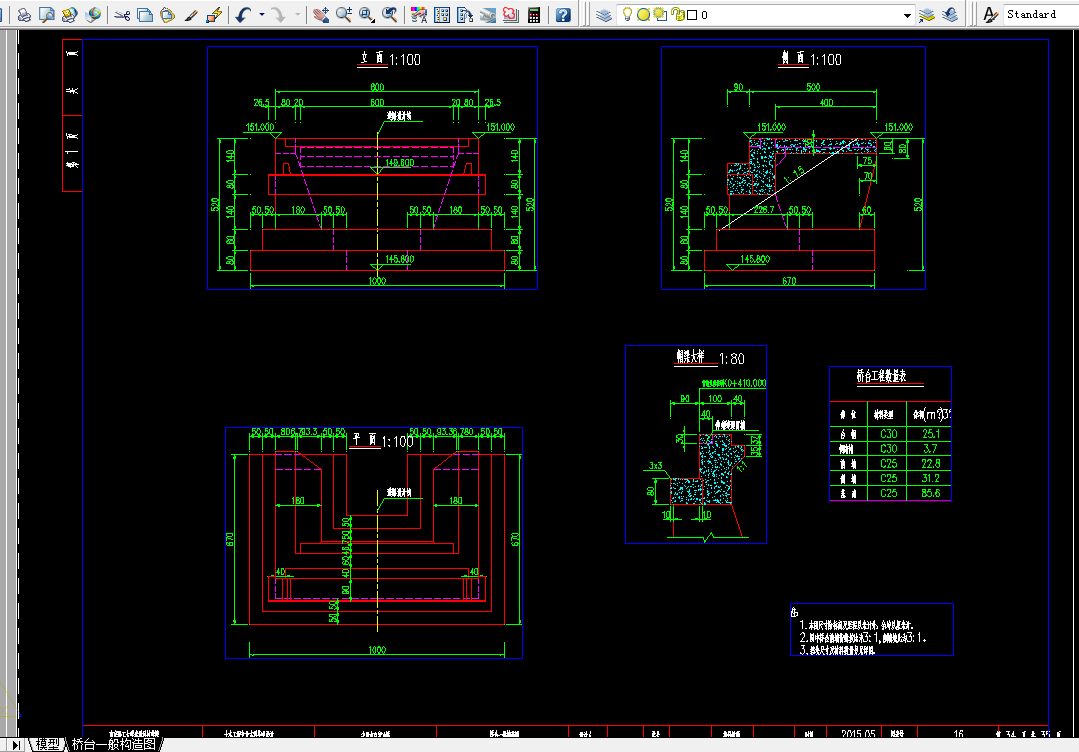Open the QuickCalc calculator icon
The width and height of the screenshot is (1079, 752).
pos(533,14)
